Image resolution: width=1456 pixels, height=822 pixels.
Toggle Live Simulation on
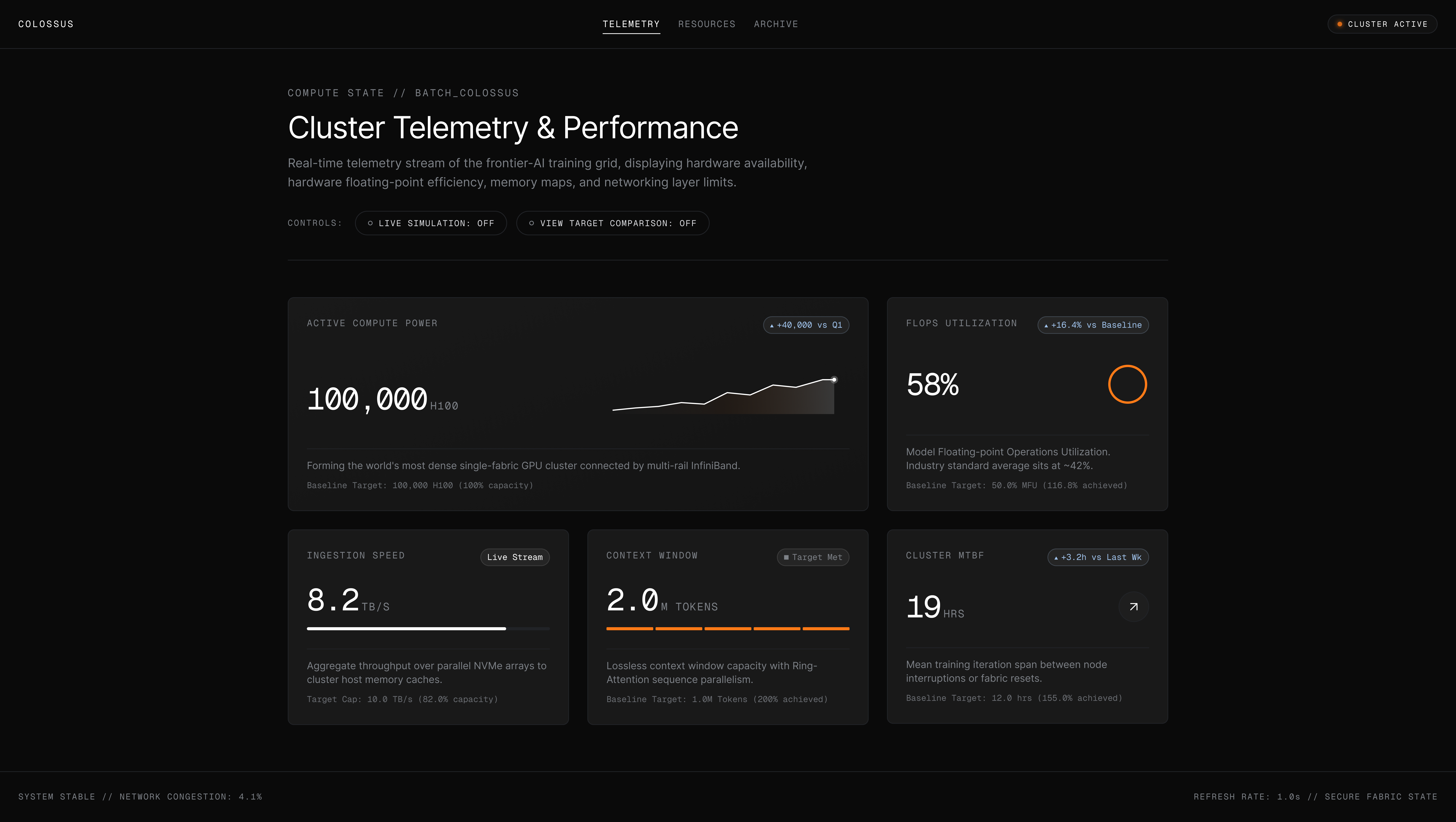pos(431,223)
